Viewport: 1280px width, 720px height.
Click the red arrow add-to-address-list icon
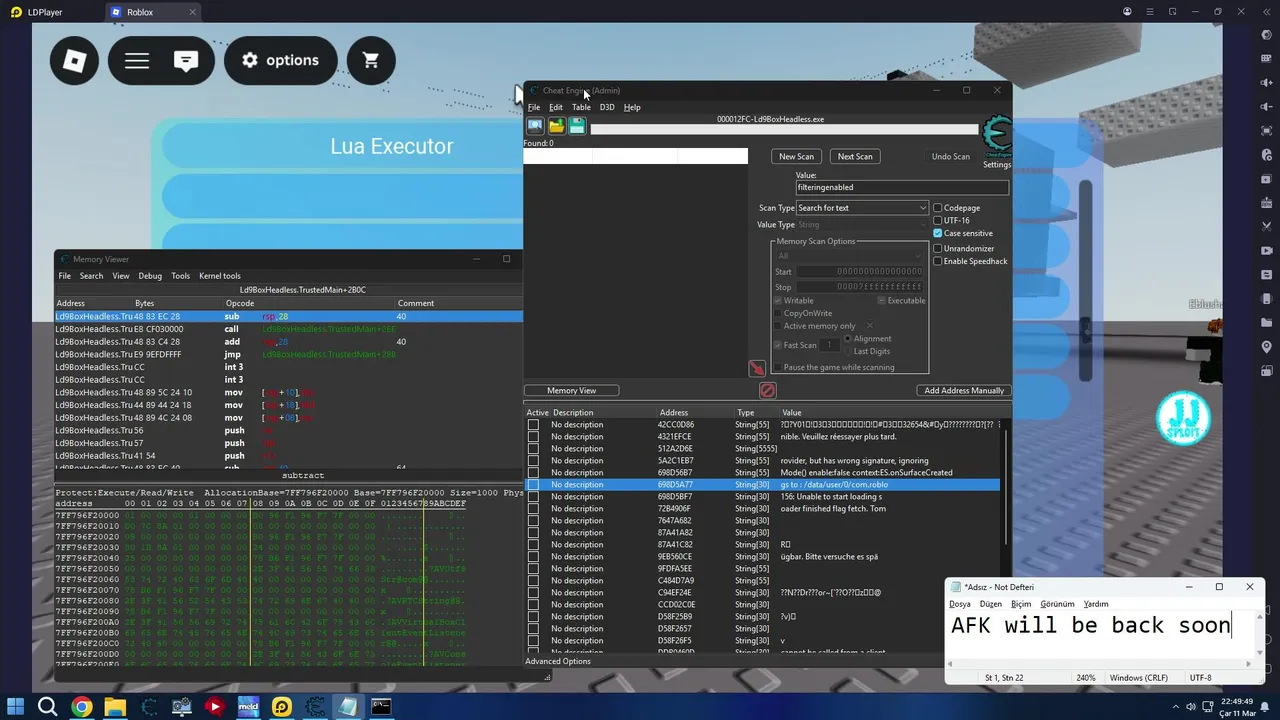(757, 369)
